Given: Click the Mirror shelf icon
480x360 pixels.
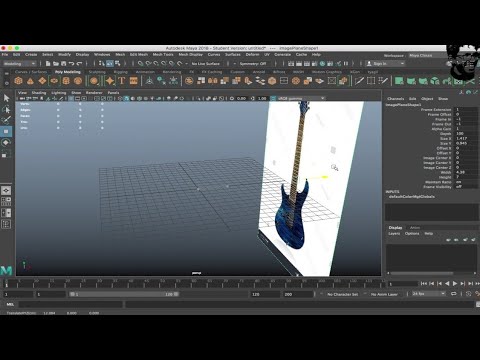Looking at the screenshot, I should pyautogui.click(x=213, y=81).
